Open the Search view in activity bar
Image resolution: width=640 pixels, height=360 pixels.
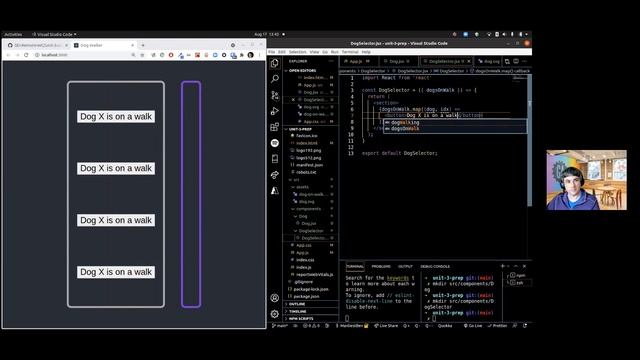pyautogui.click(x=275, y=79)
